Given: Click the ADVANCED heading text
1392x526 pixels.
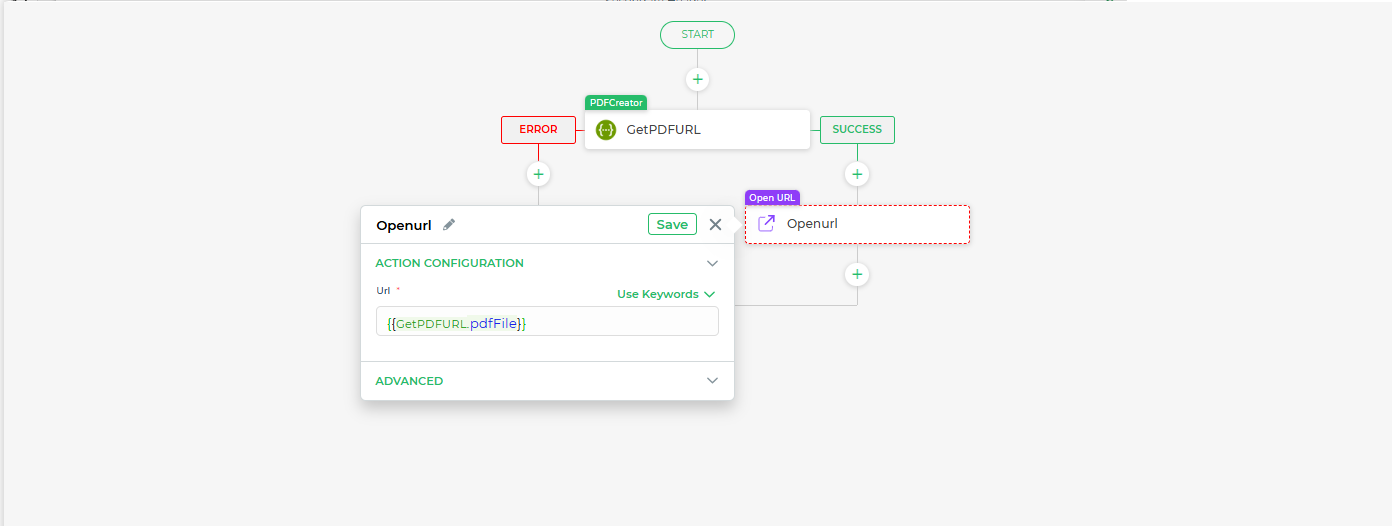Looking at the screenshot, I should click(x=409, y=381).
